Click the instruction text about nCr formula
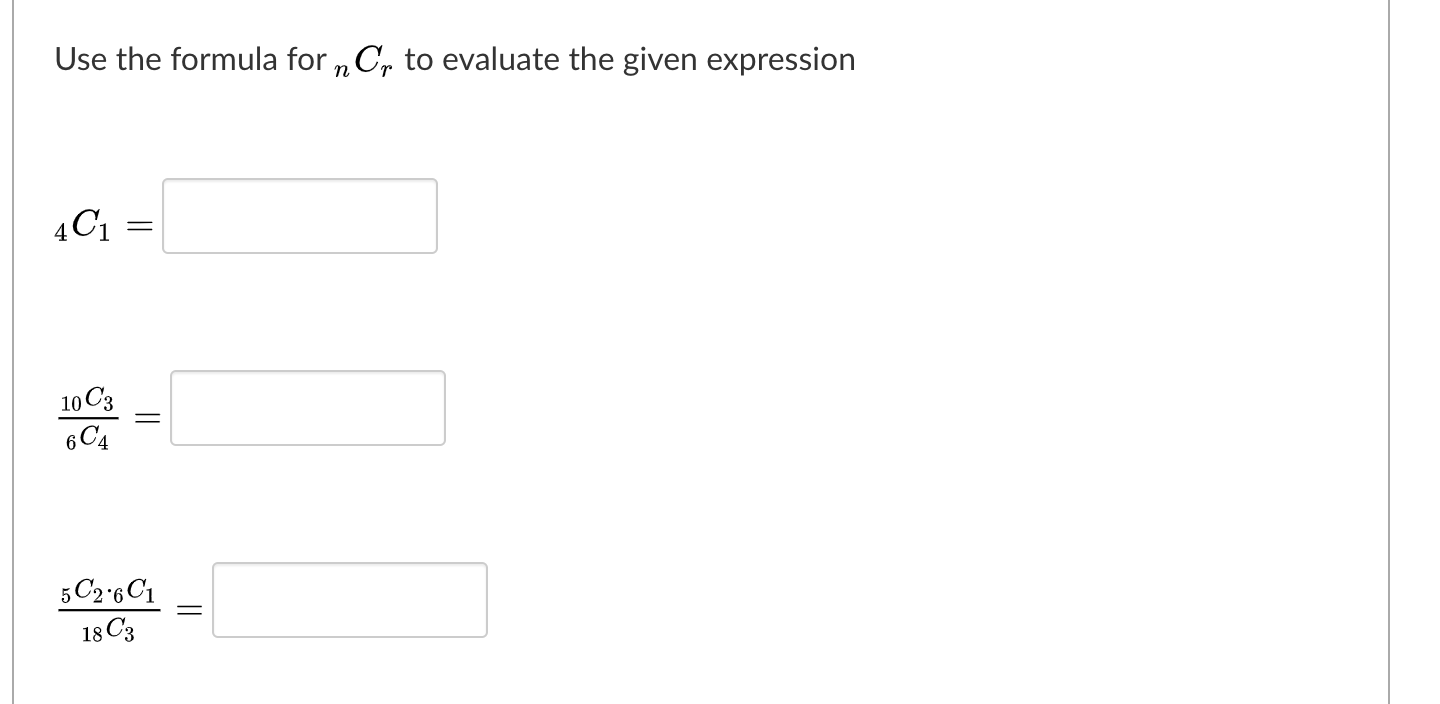The width and height of the screenshot is (1440, 704). pyautogui.click(x=455, y=58)
